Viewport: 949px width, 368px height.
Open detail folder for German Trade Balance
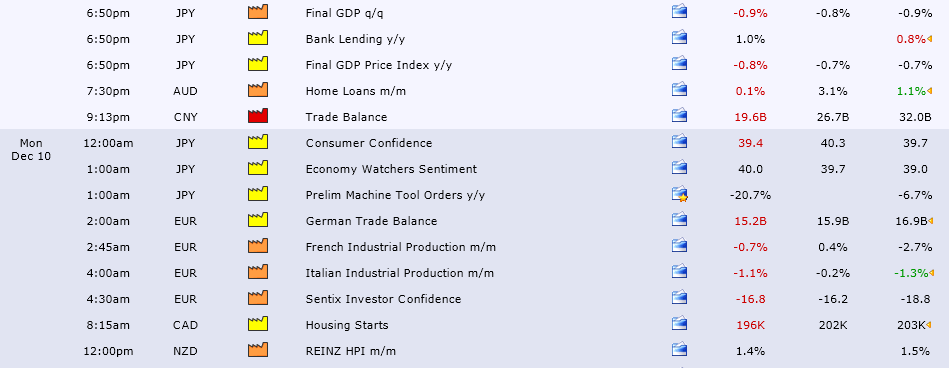[679, 220]
